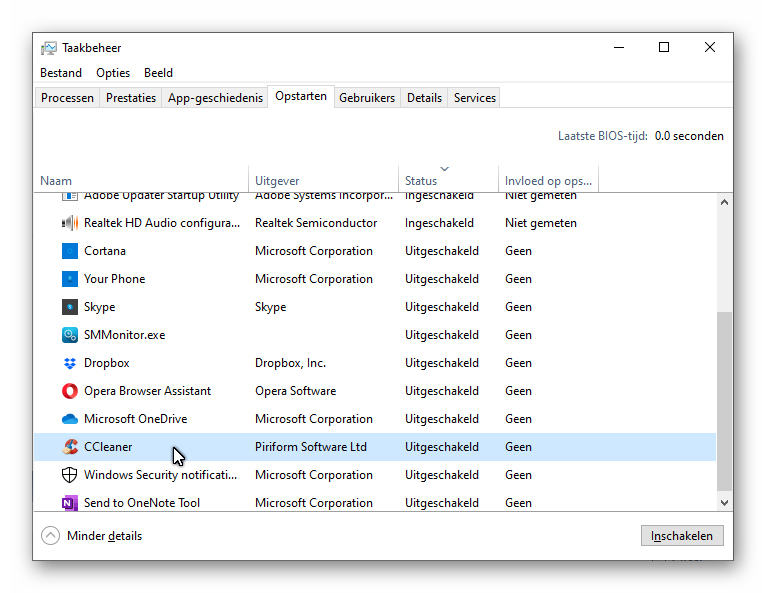Click the scrollbar down arrow
Image resolution: width=766 pixels, height=593 pixels.
(x=724, y=503)
